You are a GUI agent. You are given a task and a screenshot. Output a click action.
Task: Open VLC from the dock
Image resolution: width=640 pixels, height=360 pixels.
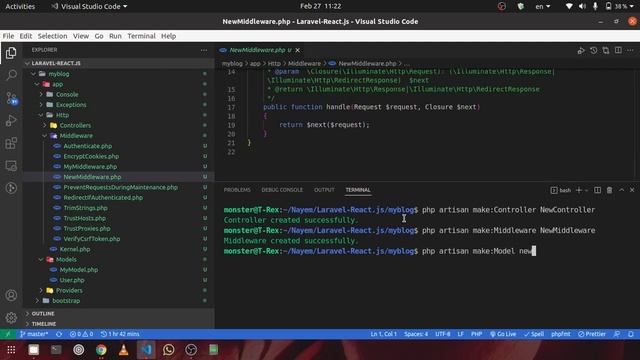[x=124, y=350]
